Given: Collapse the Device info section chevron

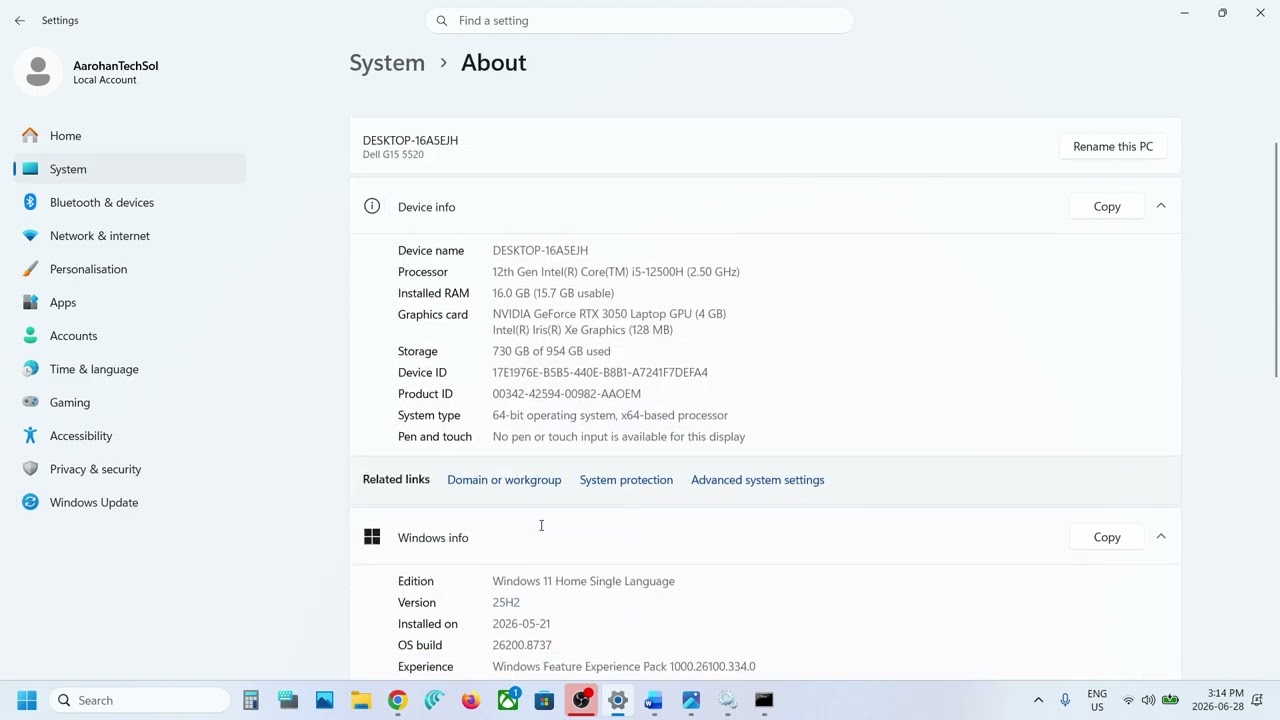Looking at the screenshot, I should tap(1161, 206).
